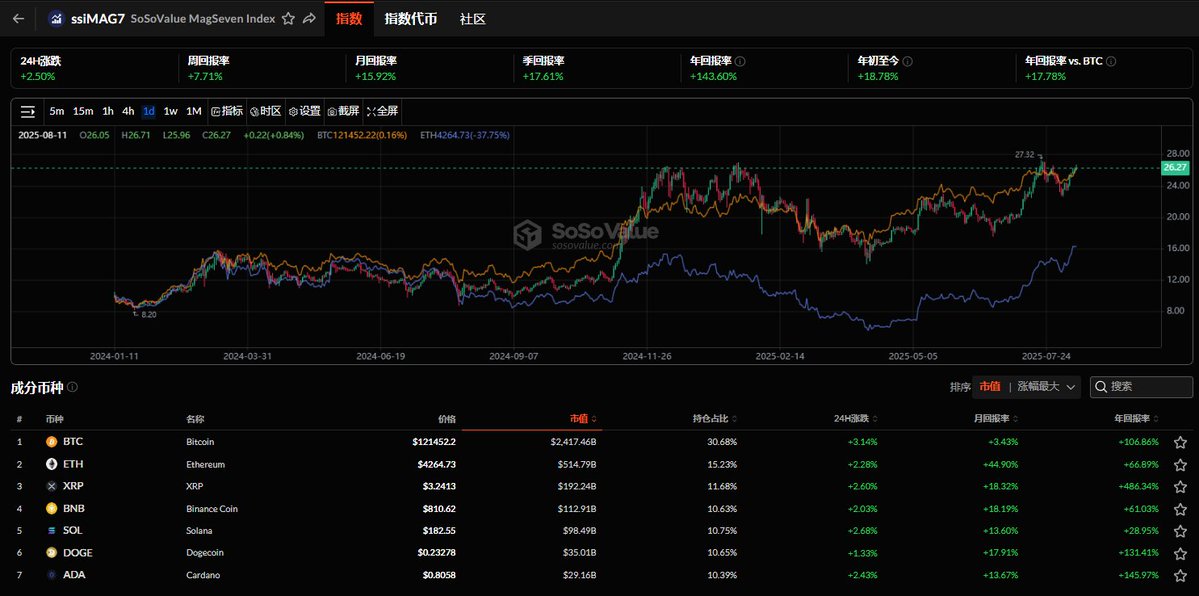Switch to the 社区 tab
This screenshot has height=596, width=1199.
coord(472,19)
